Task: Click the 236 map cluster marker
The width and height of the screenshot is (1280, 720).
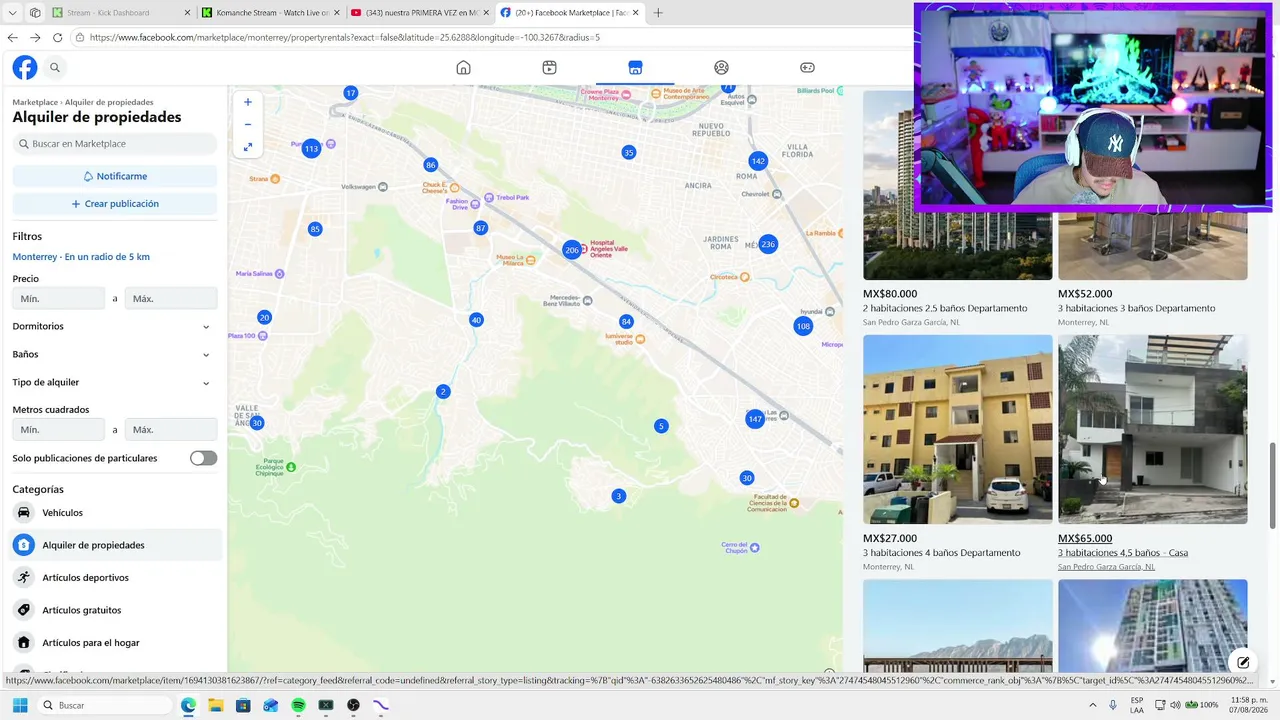Action: click(768, 244)
